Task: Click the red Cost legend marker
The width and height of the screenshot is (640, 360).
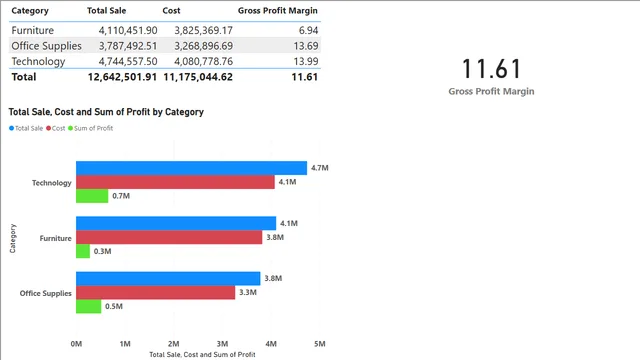Action: [x=49, y=128]
